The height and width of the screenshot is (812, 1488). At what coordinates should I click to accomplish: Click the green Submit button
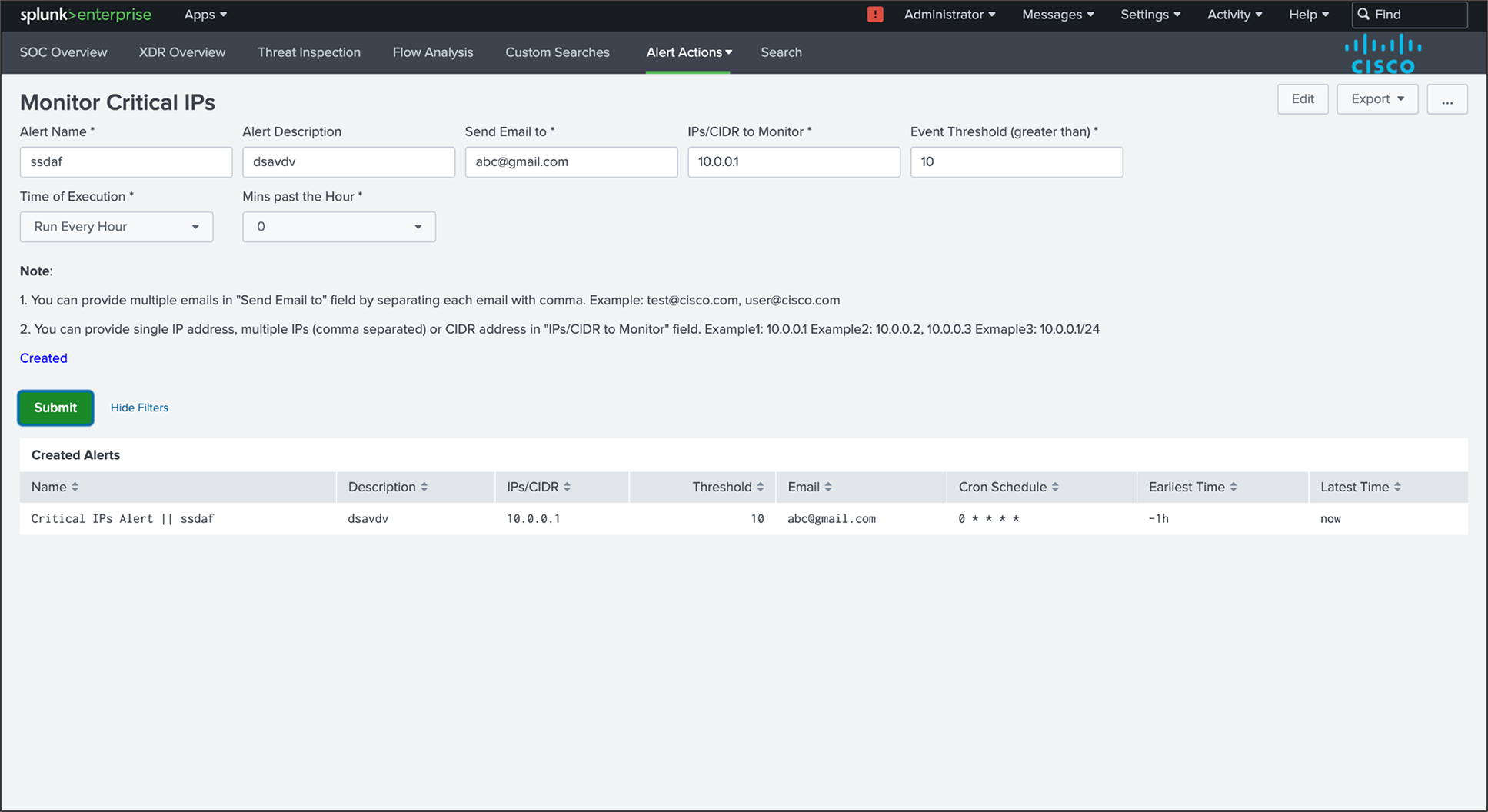coord(55,408)
